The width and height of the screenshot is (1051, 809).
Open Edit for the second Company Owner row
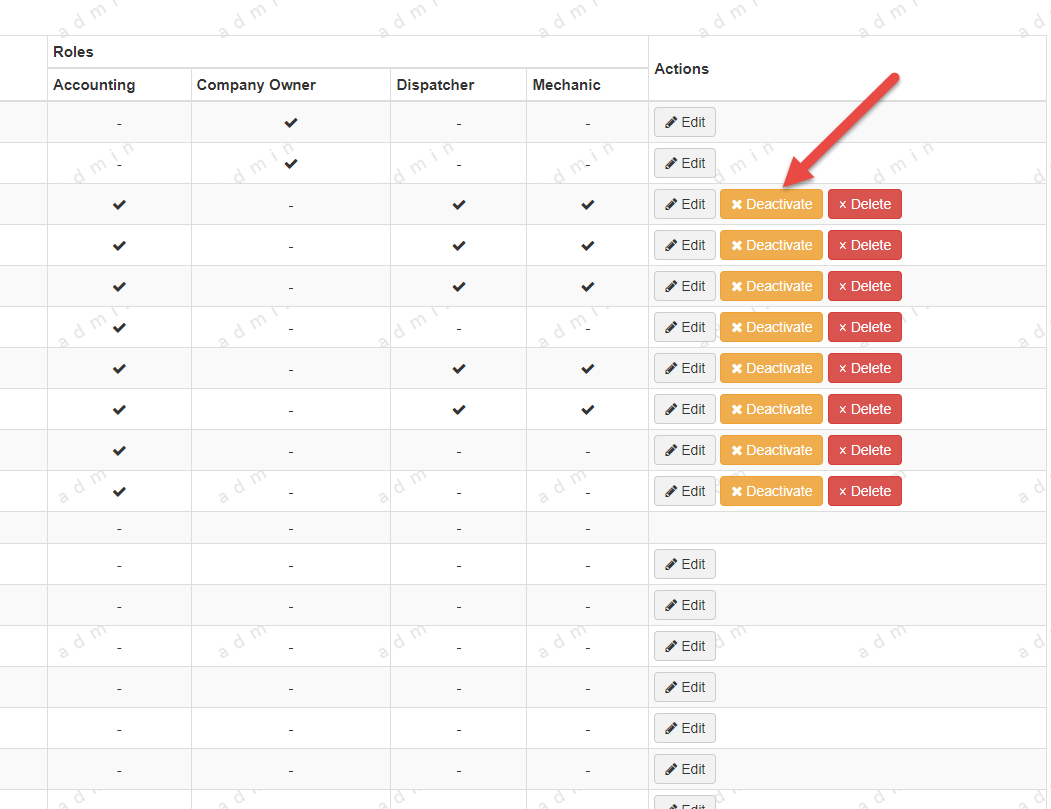(x=684, y=164)
